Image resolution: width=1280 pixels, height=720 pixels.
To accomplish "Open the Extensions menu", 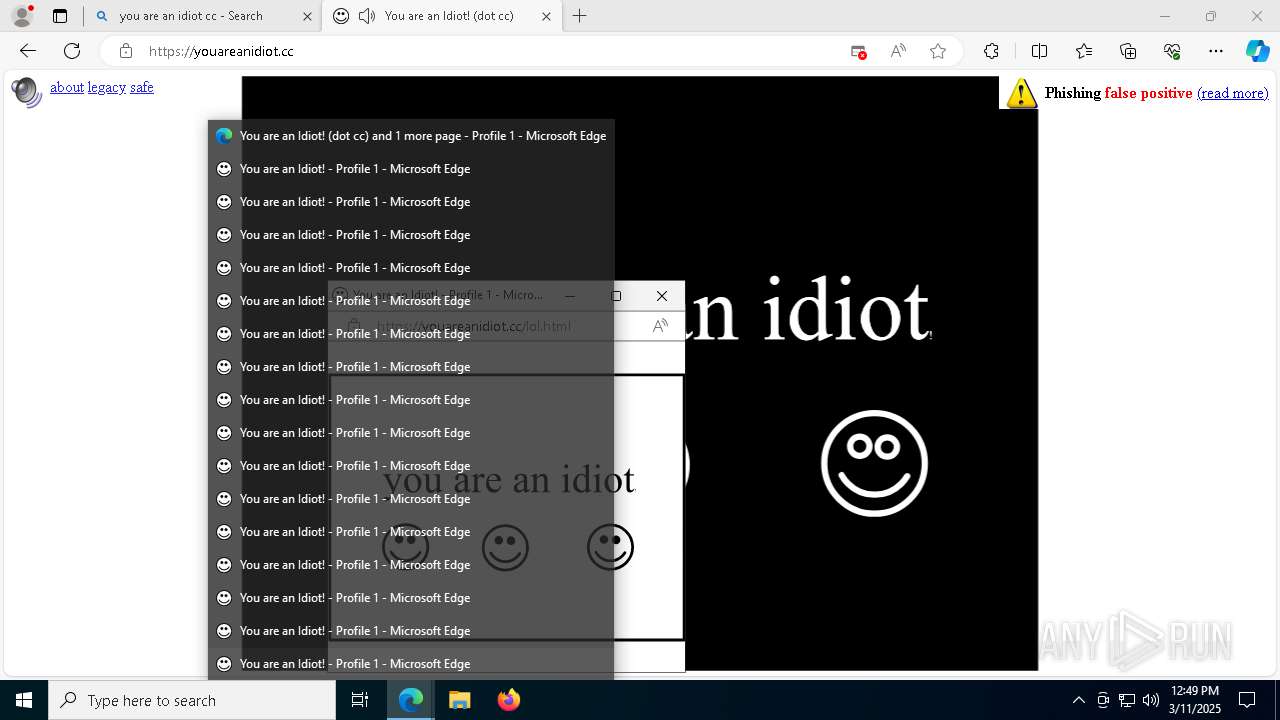I will click(991, 51).
